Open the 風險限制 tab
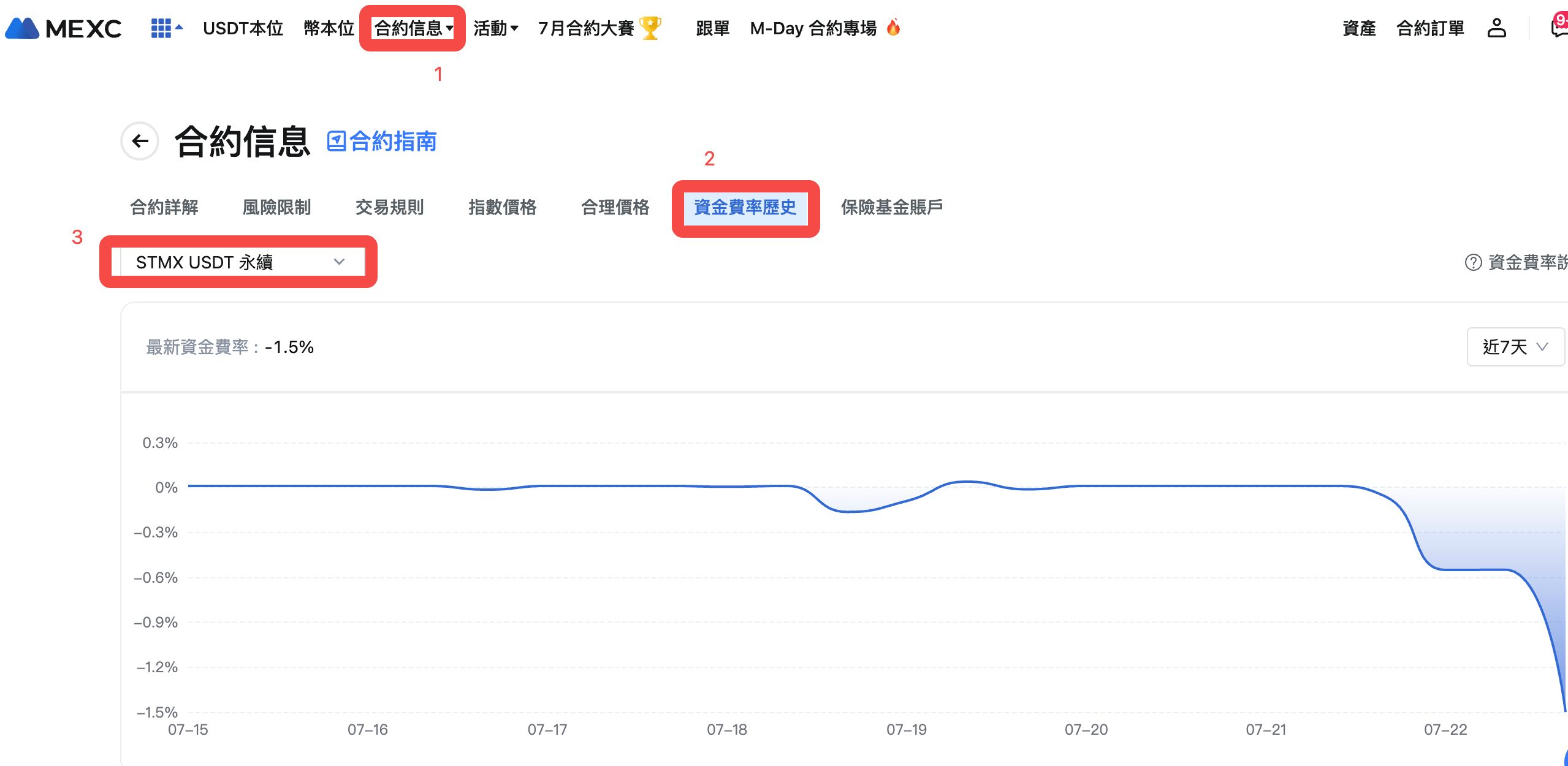Viewport: 1568px width, 766px height. pyautogui.click(x=276, y=207)
